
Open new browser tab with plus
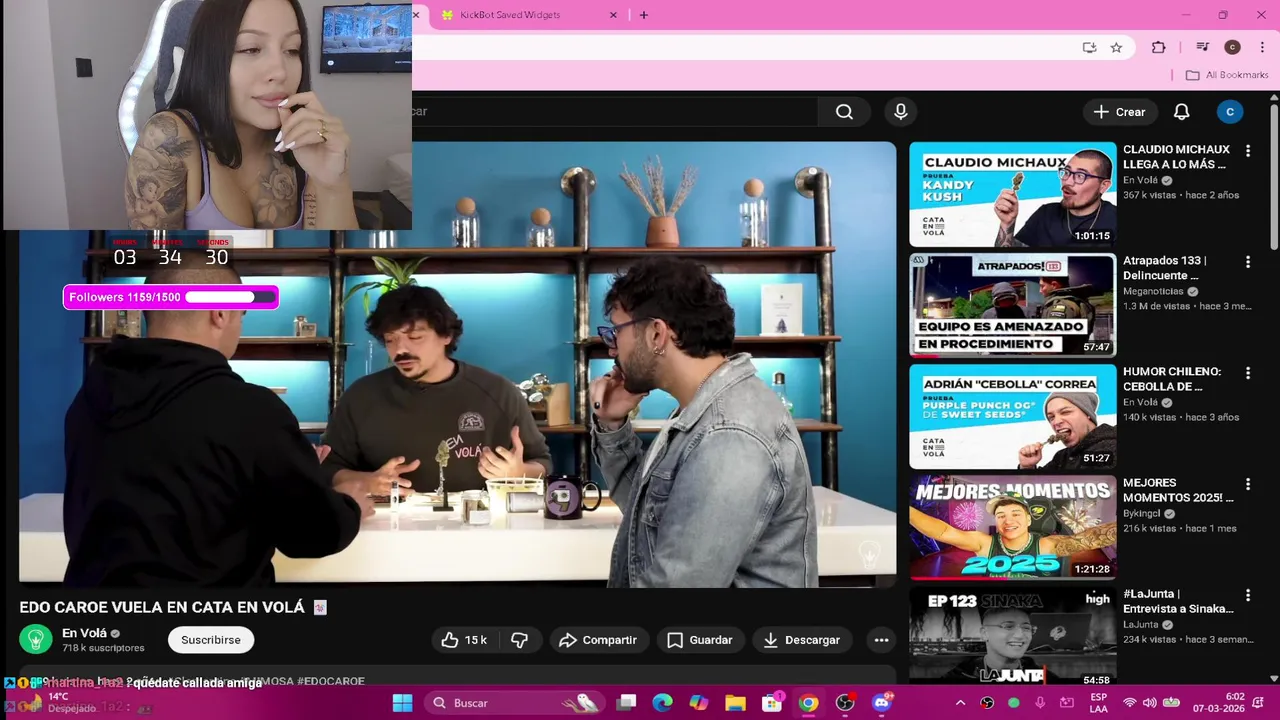click(x=643, y=15)
